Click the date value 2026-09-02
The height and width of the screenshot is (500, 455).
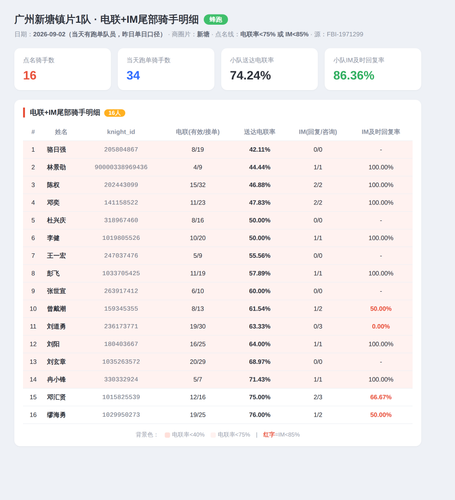[x=49, y=34]
